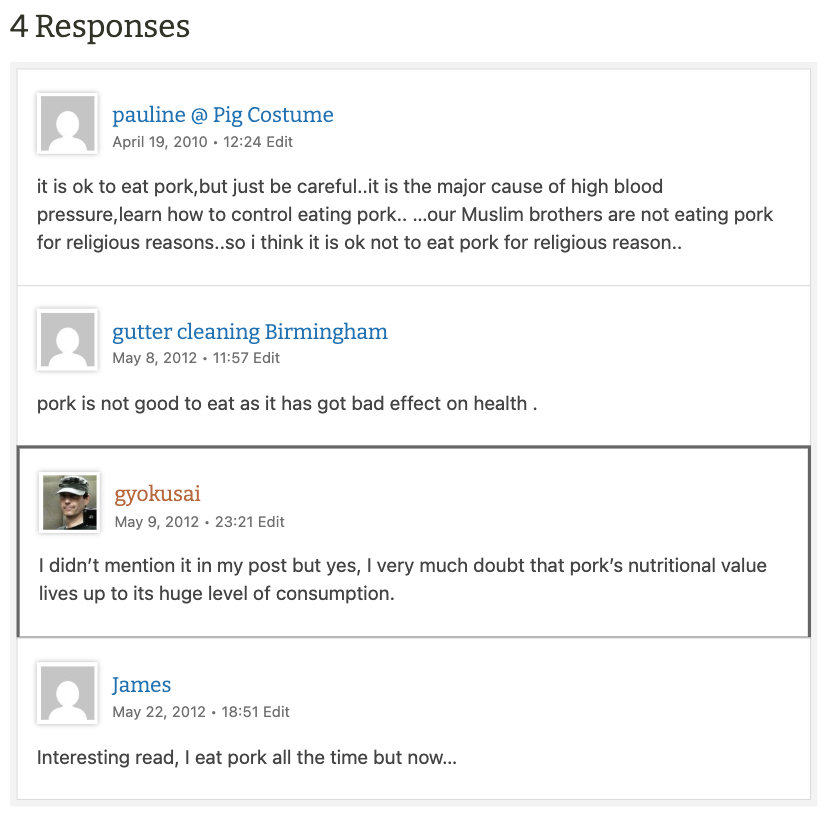Open the 'gutter cleaning Birmingham' author link
Viewport: 828px width, 817px height.
coord(250,332)
